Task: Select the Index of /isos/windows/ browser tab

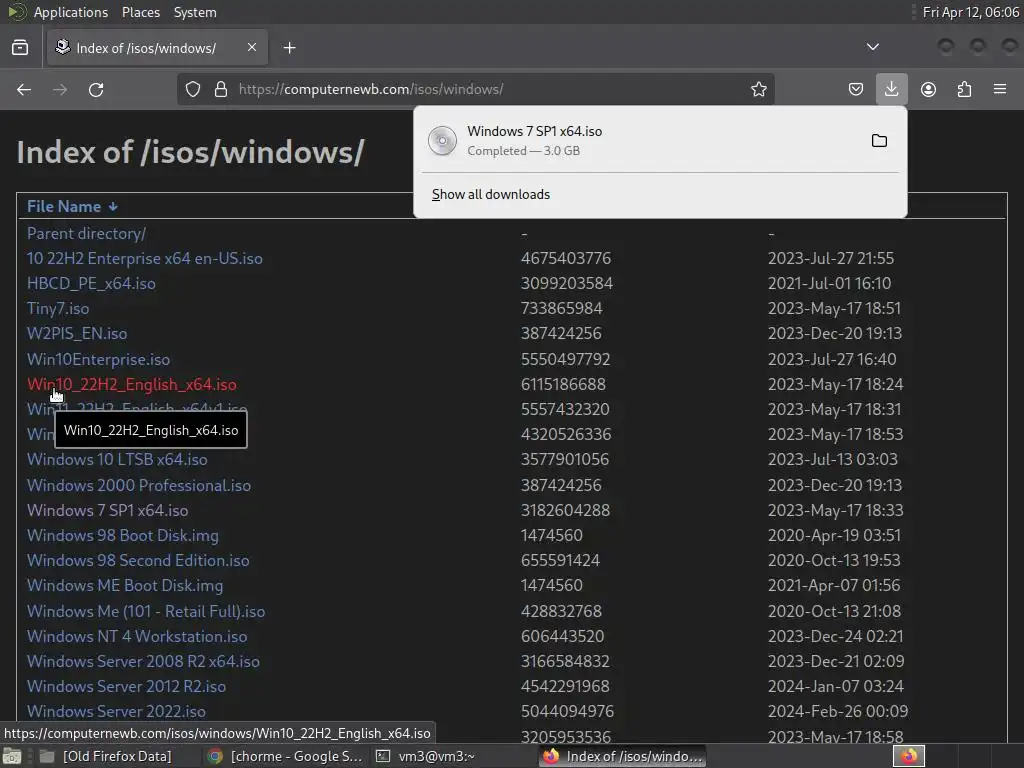Action: tap(157, 48)
